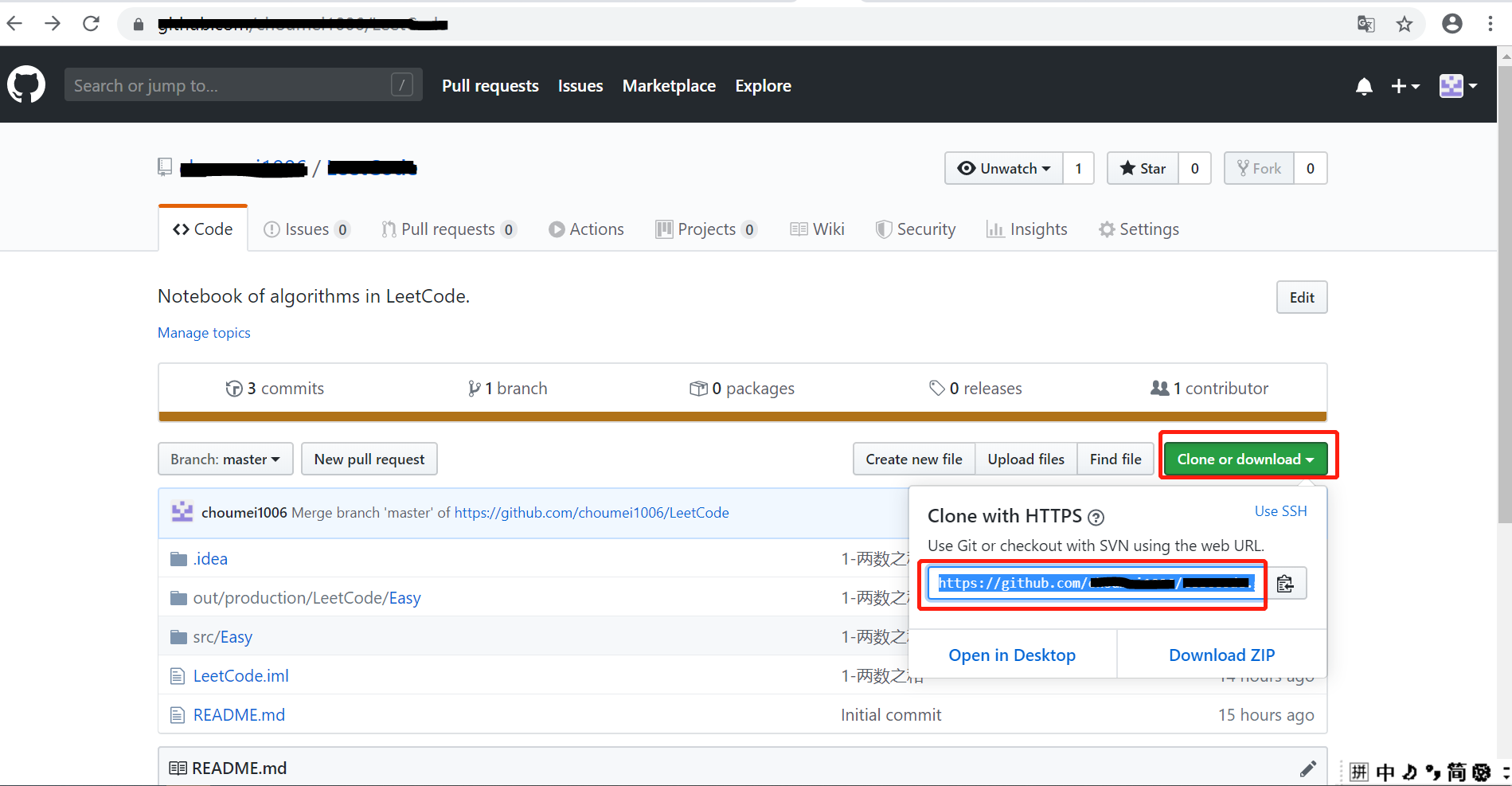This screenshot has height=786, width=1512.
Task: Open repository Settings tab
Action: tap(1139, 229)
